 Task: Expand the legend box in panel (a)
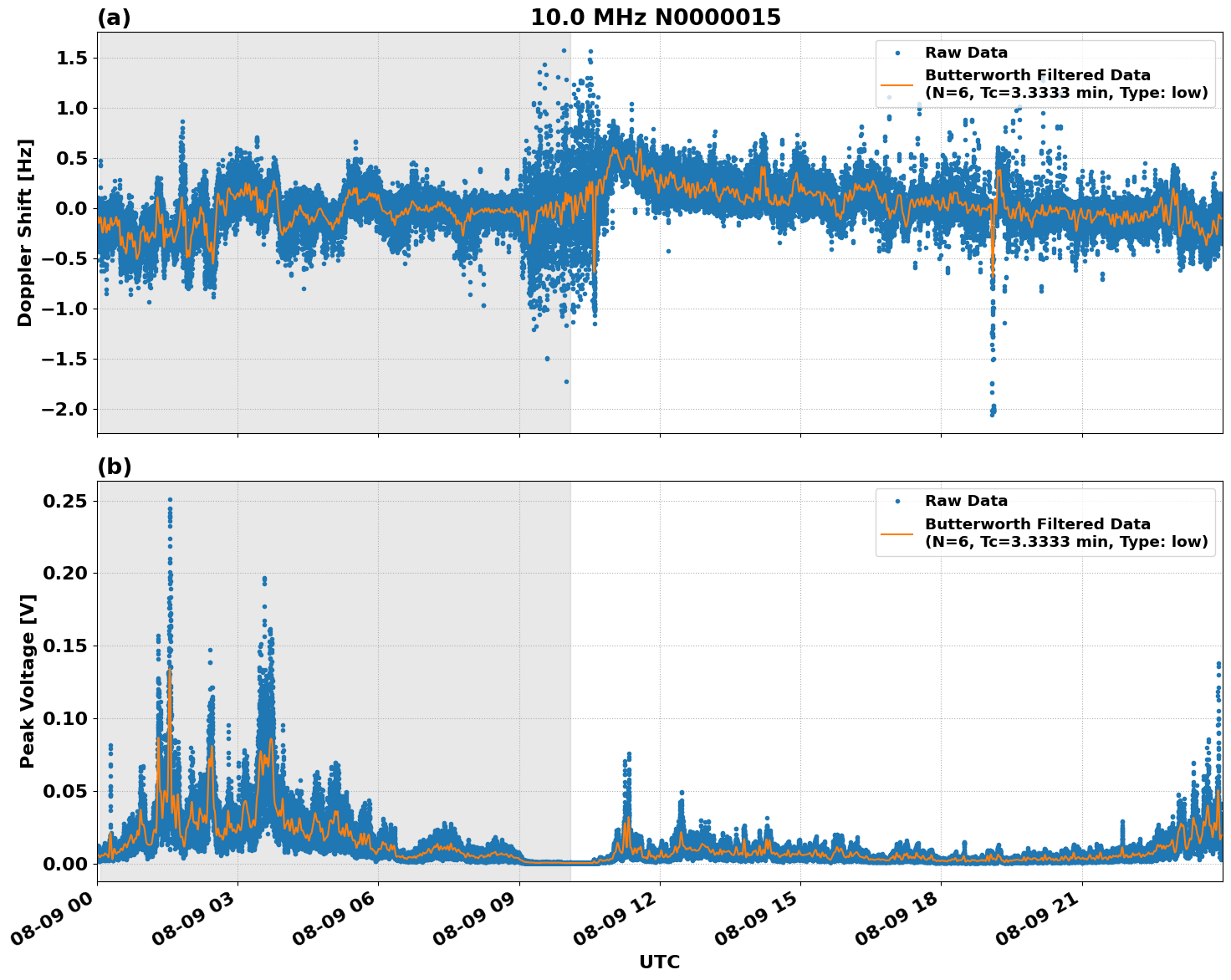click(x=1044, y=71)
